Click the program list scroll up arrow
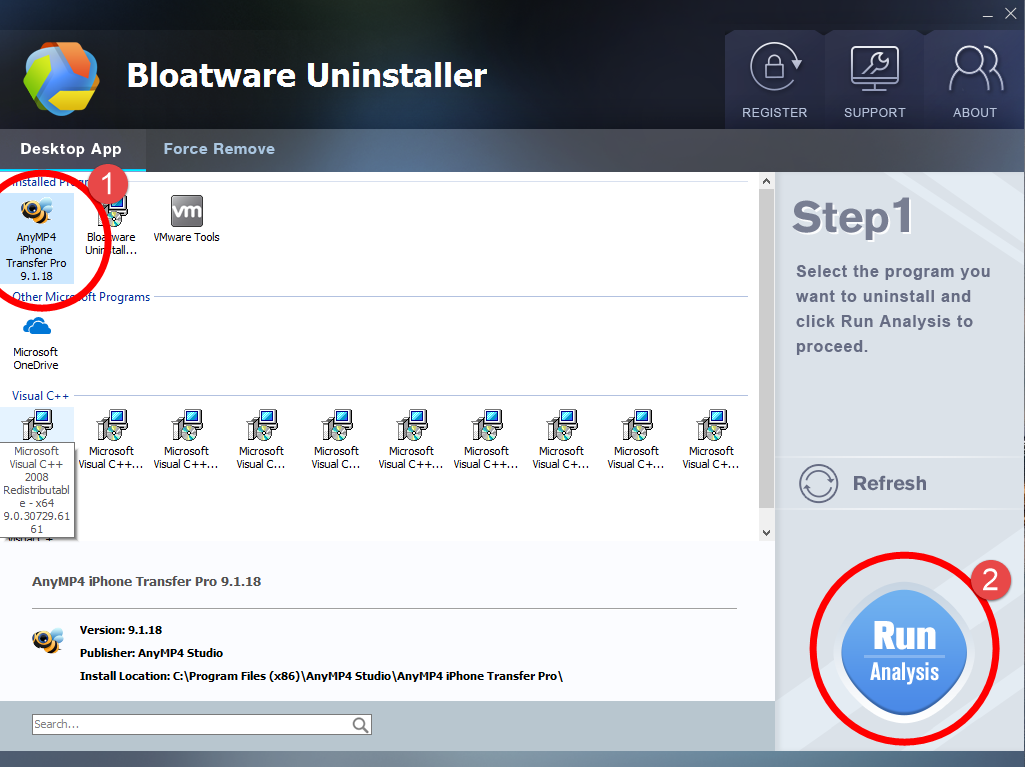Image resolution: width=1025 pixels, height=767 pixels. (766, 181)
